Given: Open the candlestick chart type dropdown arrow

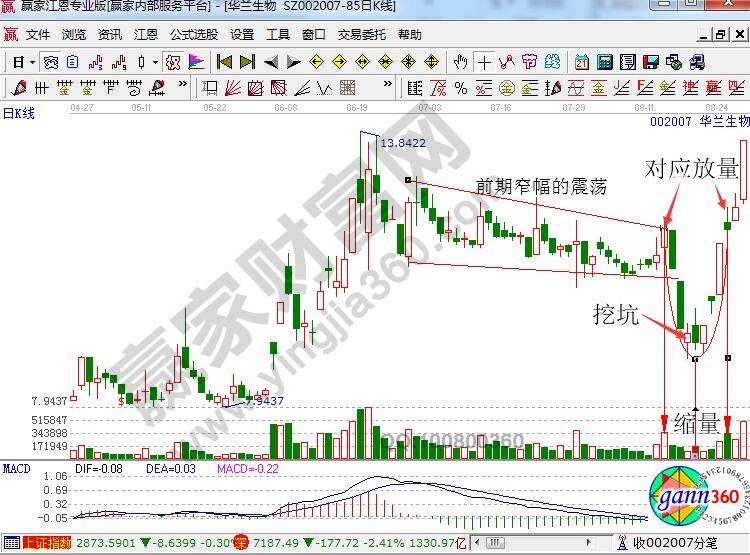Looking at the screenshot, I should click(155, 62).
